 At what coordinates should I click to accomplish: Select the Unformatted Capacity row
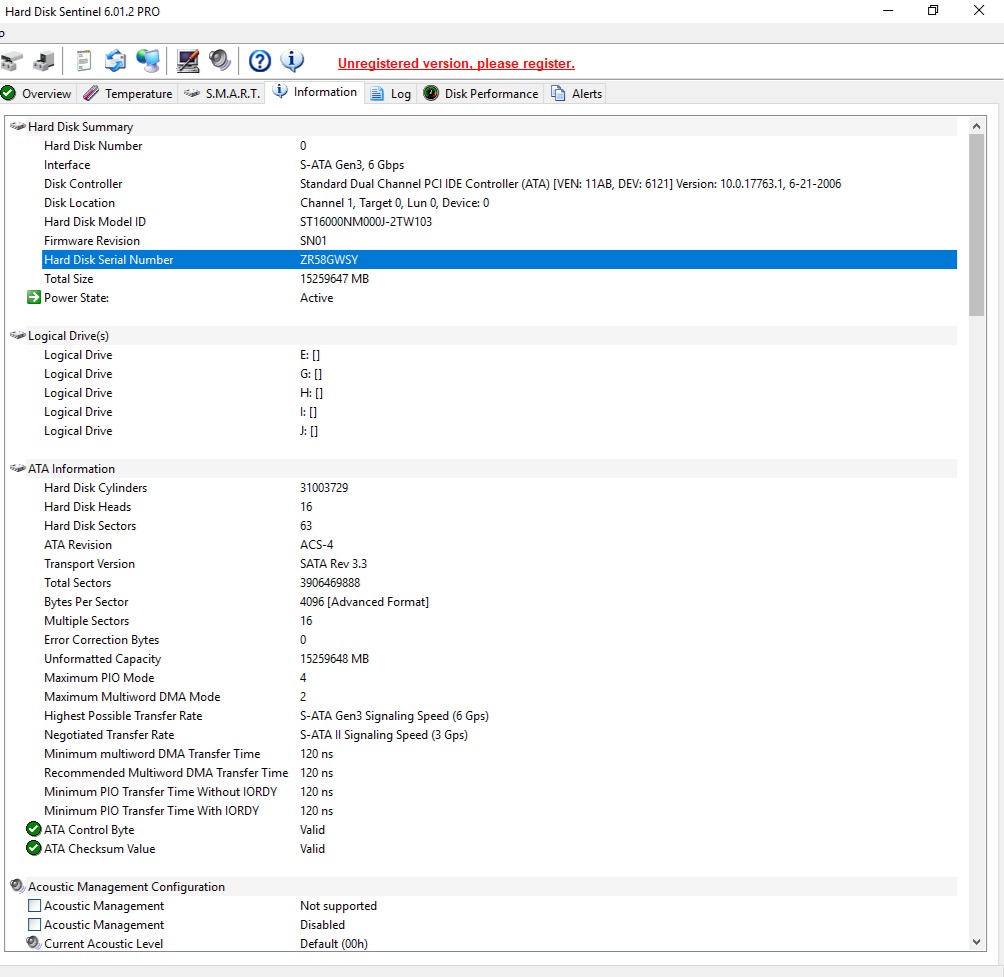[x=499, y=659]
